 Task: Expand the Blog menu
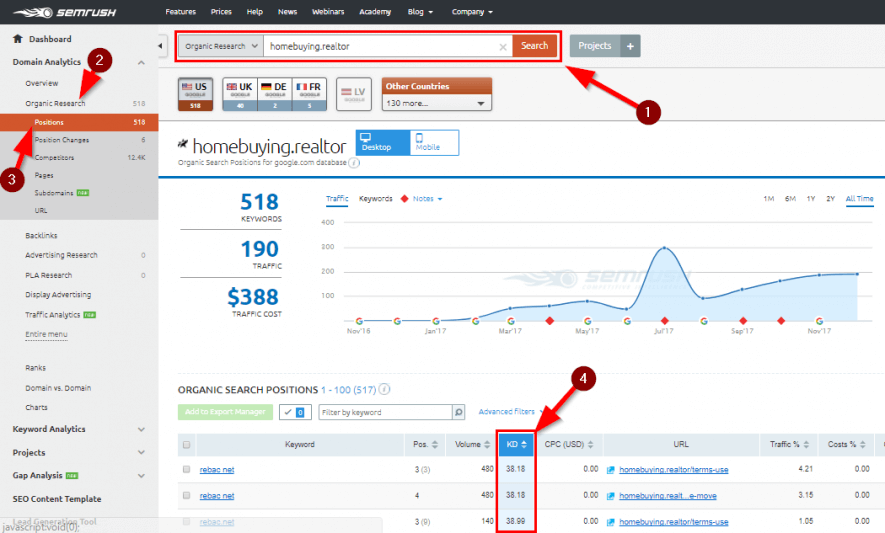click(420, 12)
